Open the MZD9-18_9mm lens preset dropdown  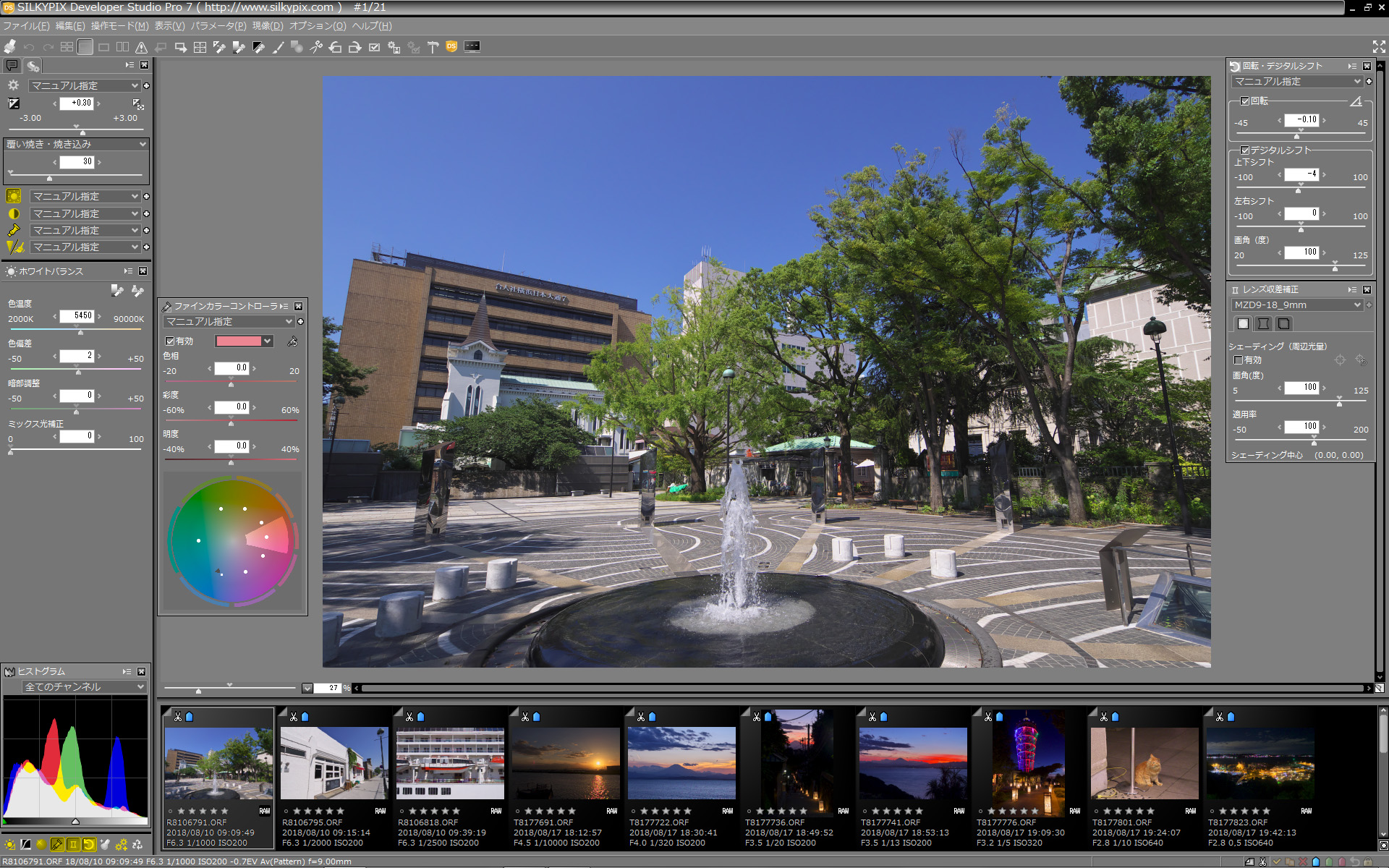pos(1297,305)
